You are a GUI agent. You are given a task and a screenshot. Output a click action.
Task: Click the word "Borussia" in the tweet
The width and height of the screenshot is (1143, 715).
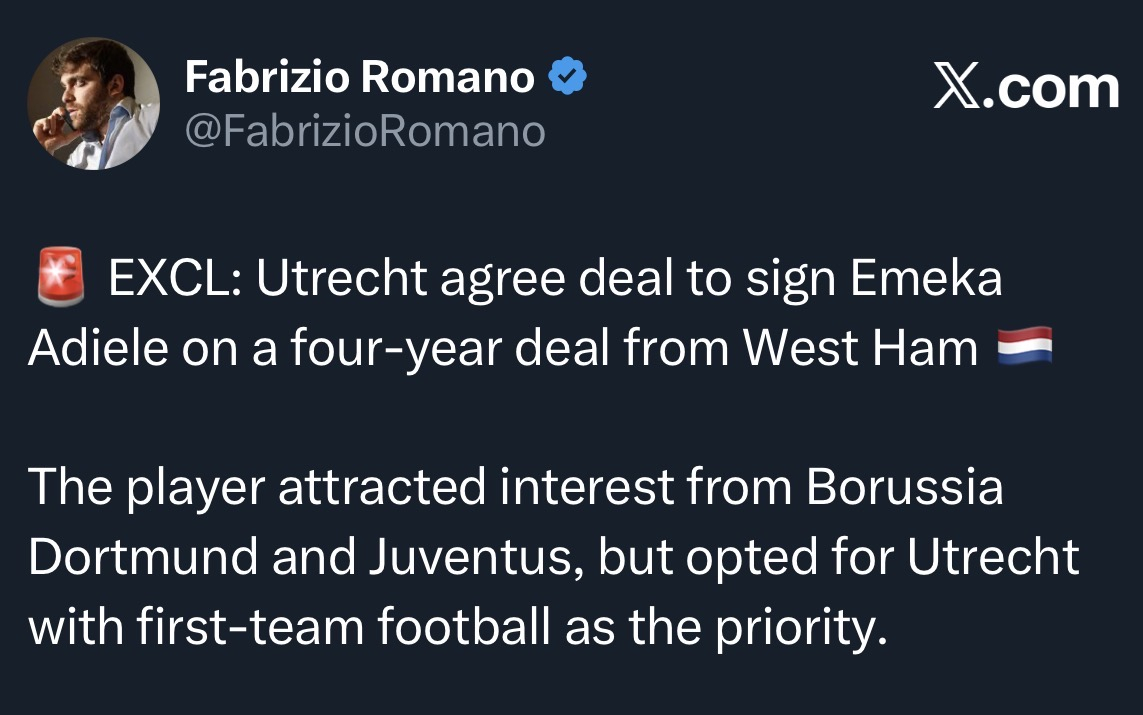(904, 488)
